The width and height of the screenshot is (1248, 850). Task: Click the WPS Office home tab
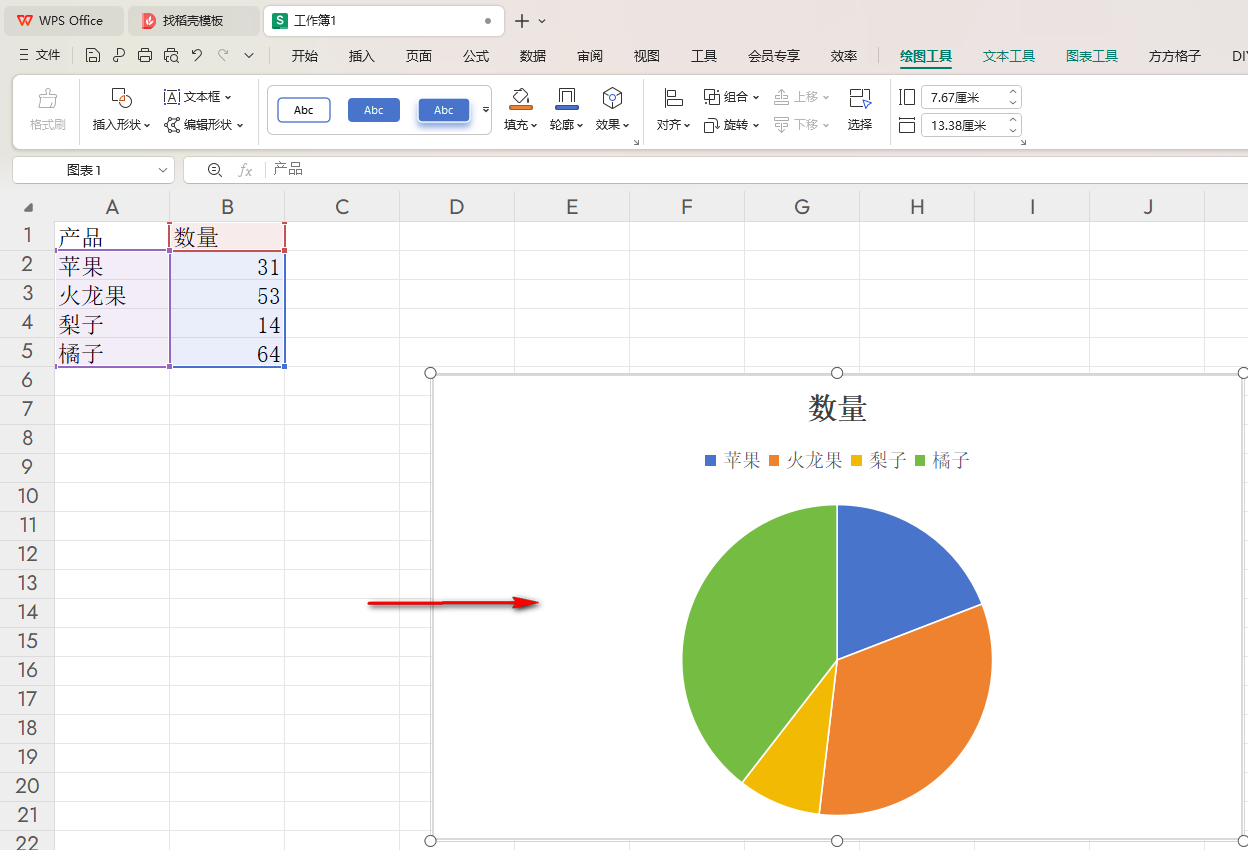(x=62, y=20)
